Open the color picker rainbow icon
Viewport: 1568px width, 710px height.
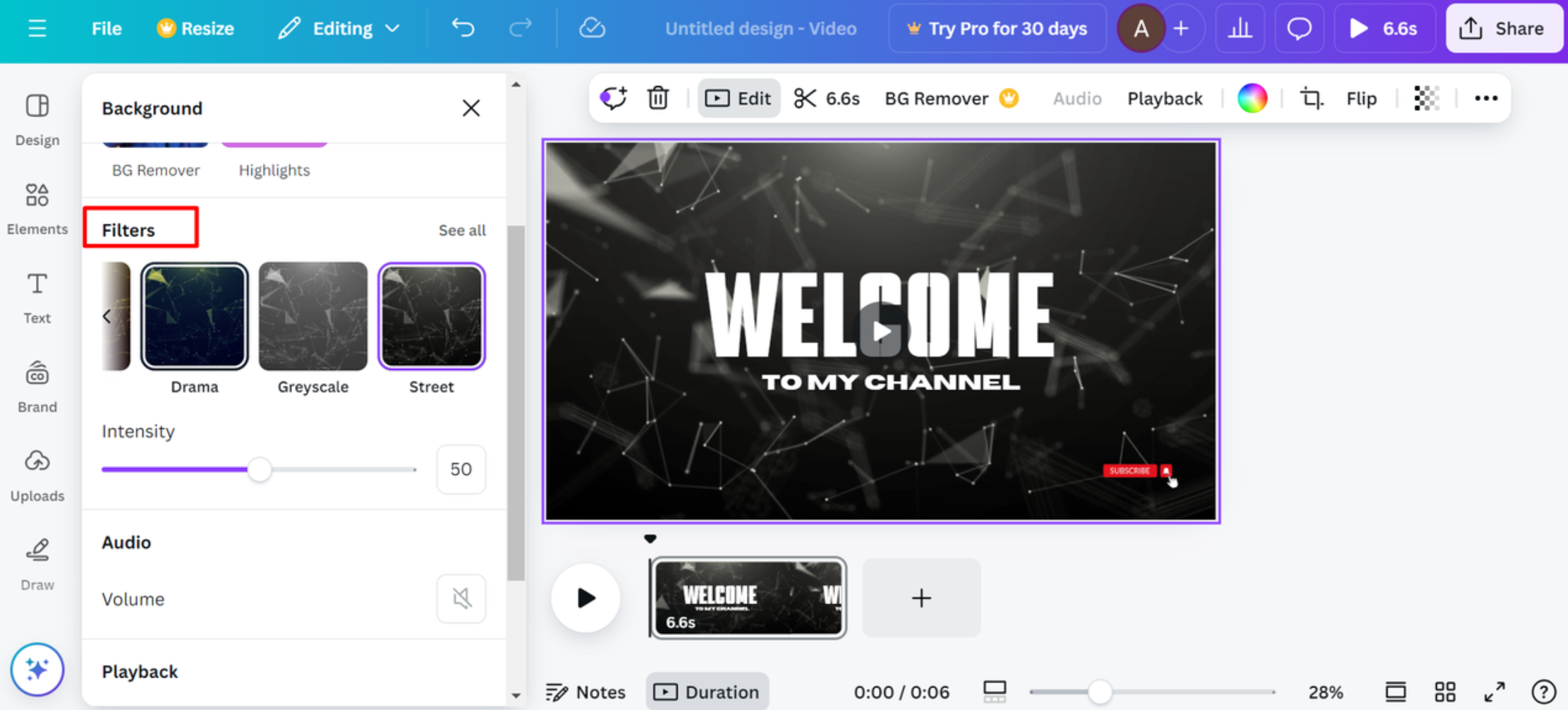[x=1252, y=98]
